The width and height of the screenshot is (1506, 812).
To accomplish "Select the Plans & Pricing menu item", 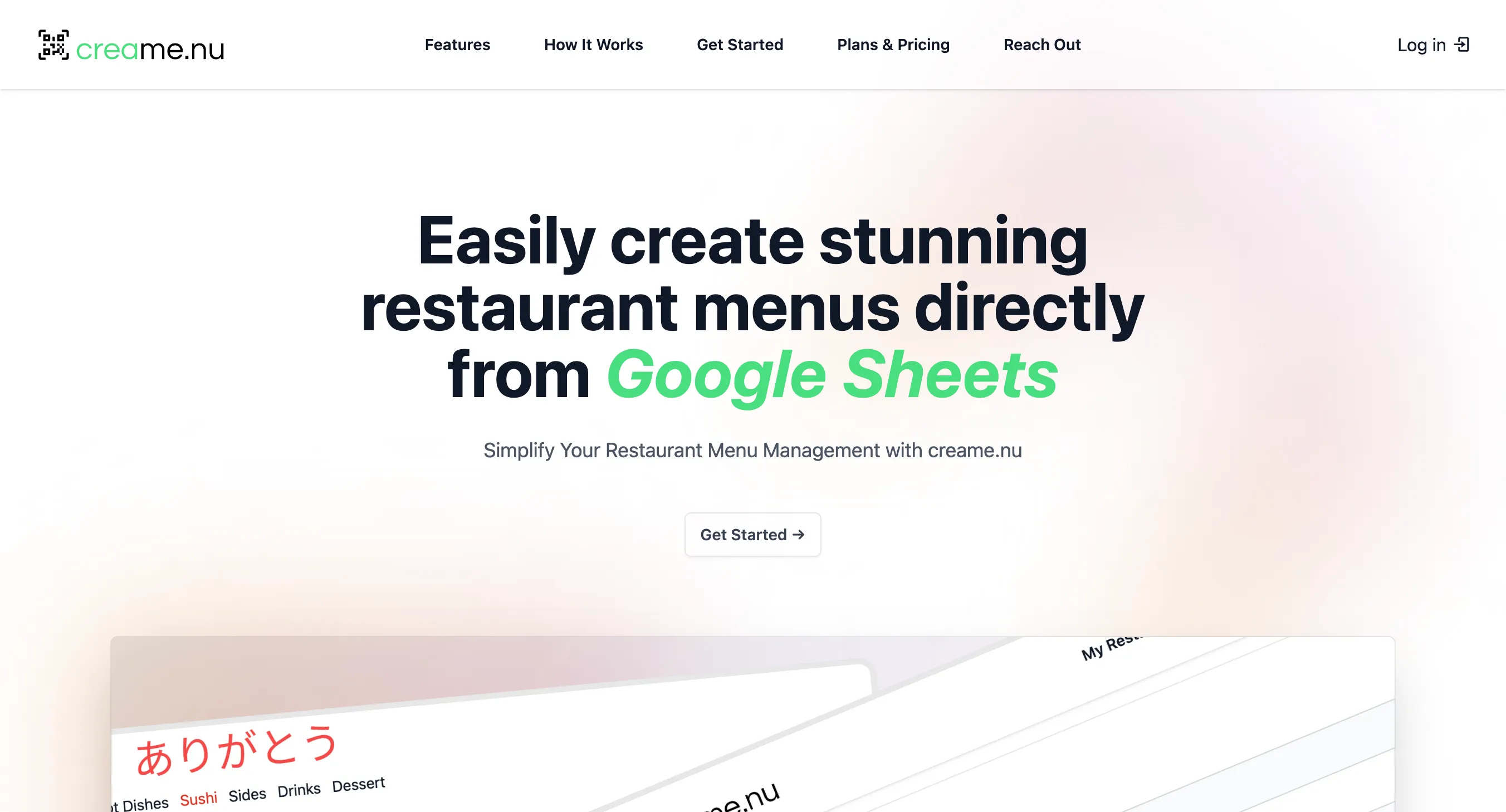I will coord(893,44).
